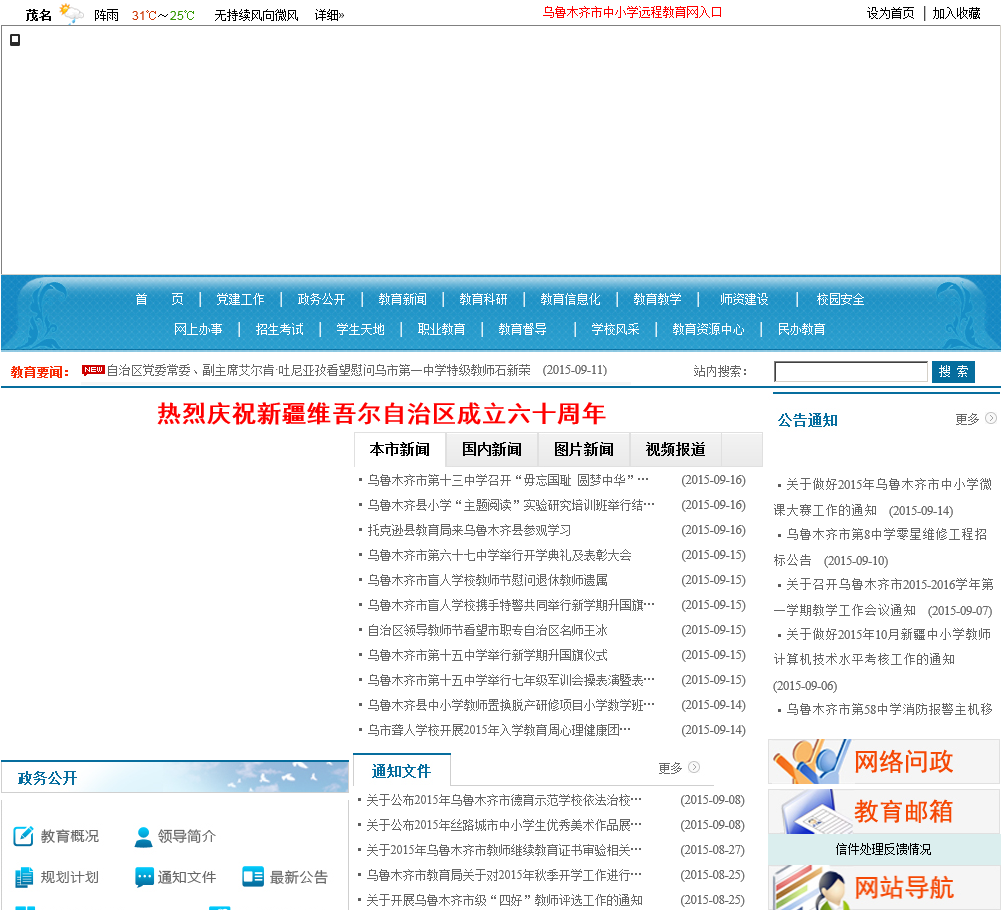Click the weather icon next to 茂名
The image size is (1001, 910).
click(71, 13)
